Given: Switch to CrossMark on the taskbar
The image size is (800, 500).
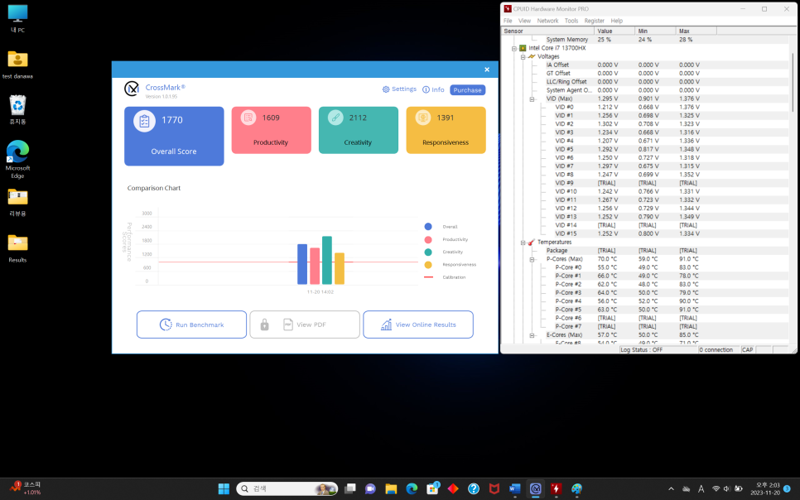Looking at the screenshot, I should point(535,489).
